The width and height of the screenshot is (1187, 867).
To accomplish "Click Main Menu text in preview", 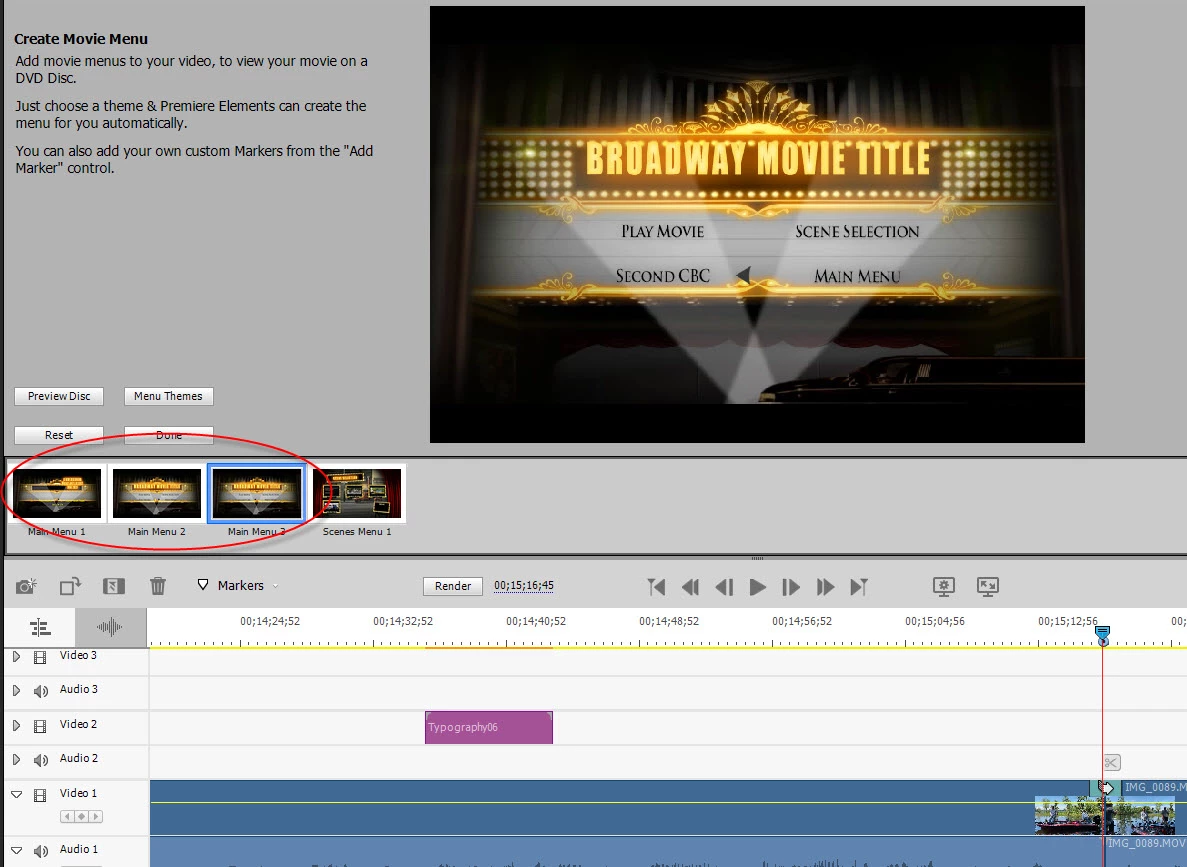I will coord(857,276).
